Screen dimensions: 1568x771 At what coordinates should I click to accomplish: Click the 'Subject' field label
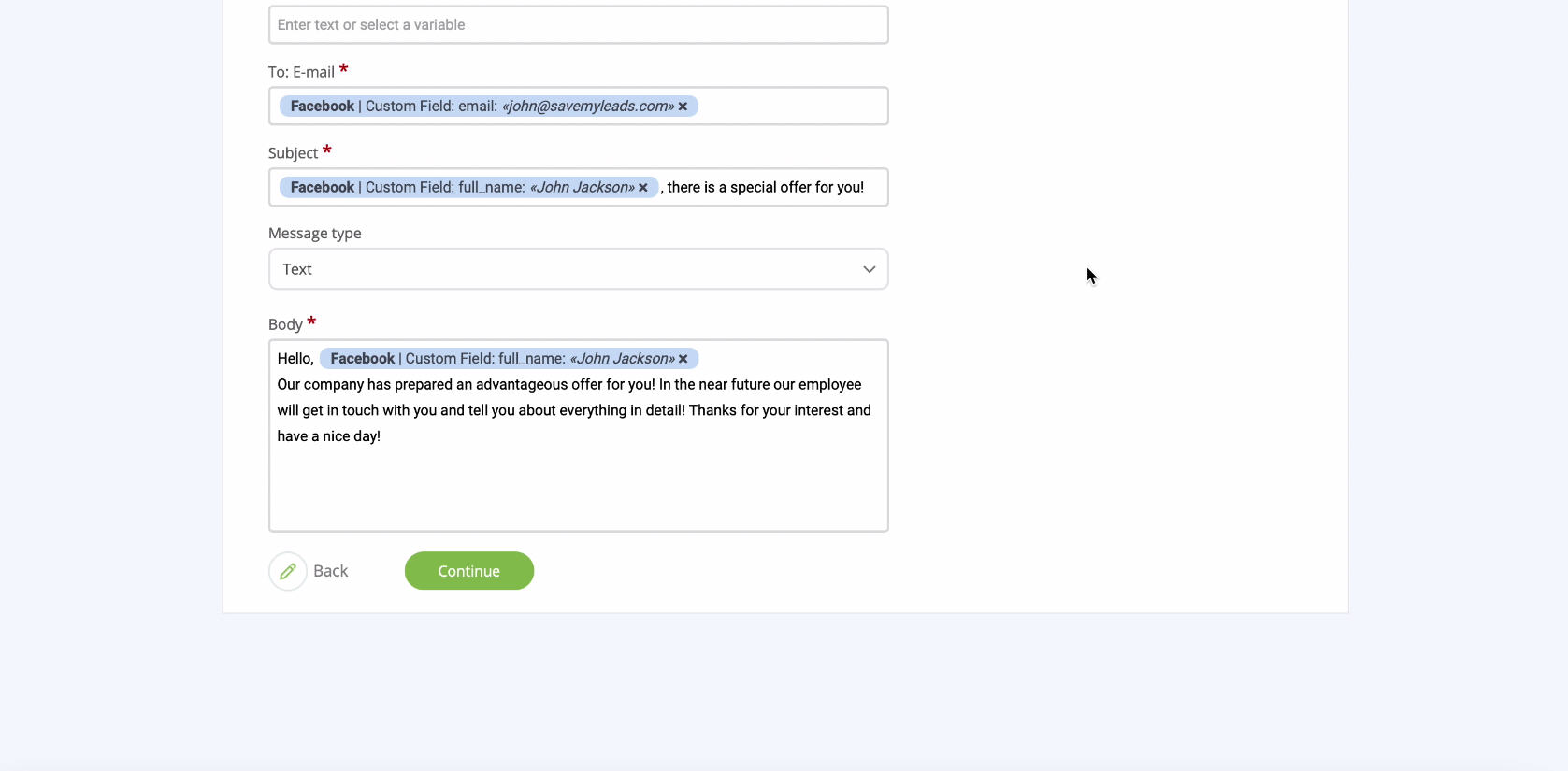[293, 153]
